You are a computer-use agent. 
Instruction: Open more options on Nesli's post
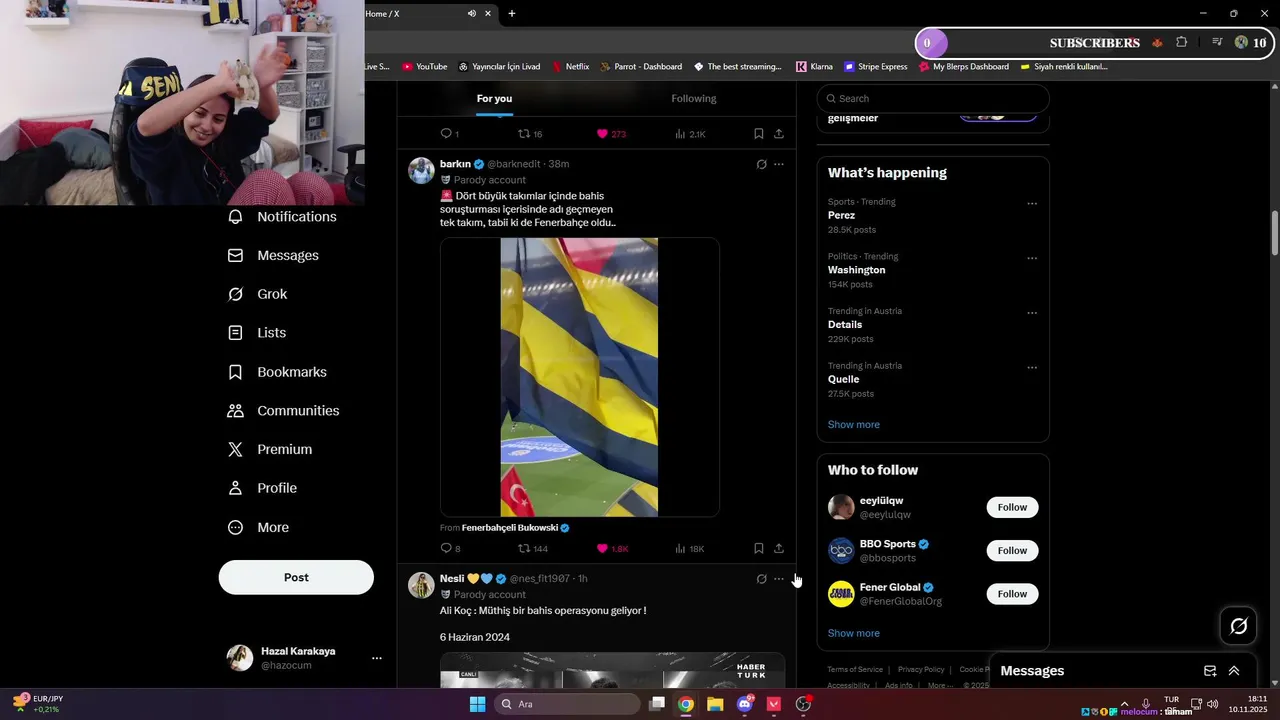(779, 579)
